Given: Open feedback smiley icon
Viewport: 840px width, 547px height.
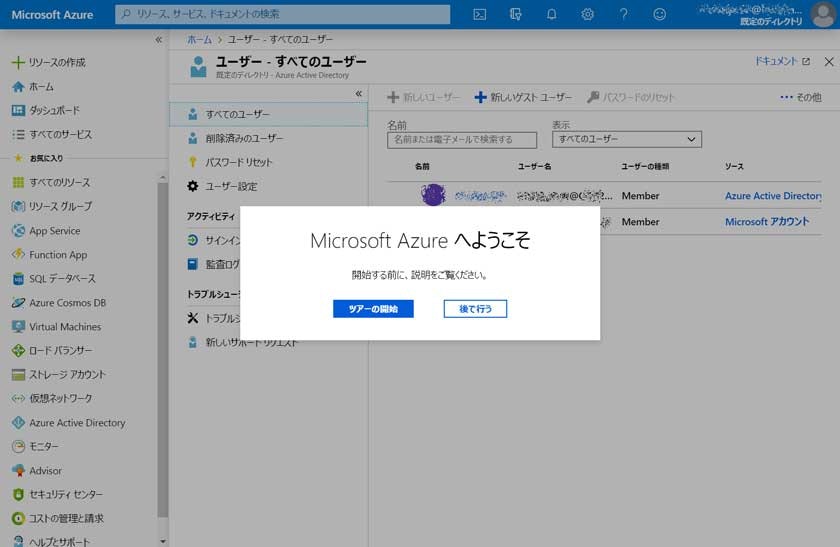Looking at the screenshot, I should click(659, 14).
